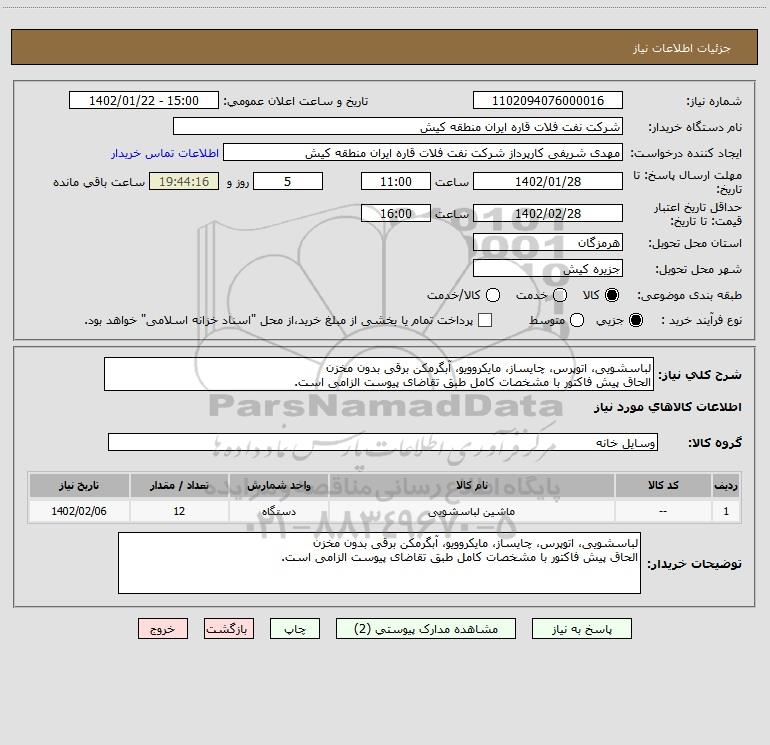Click the دستگاه unit cell
This screenshot has height=745, width=770.
(x=278, y=511)
